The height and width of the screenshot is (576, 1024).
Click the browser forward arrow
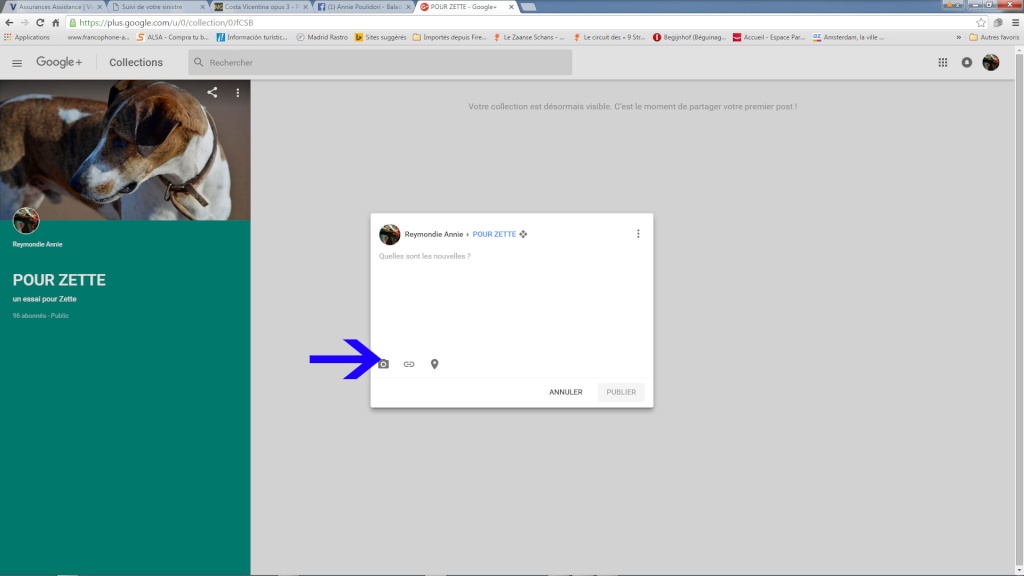point(24,22)
